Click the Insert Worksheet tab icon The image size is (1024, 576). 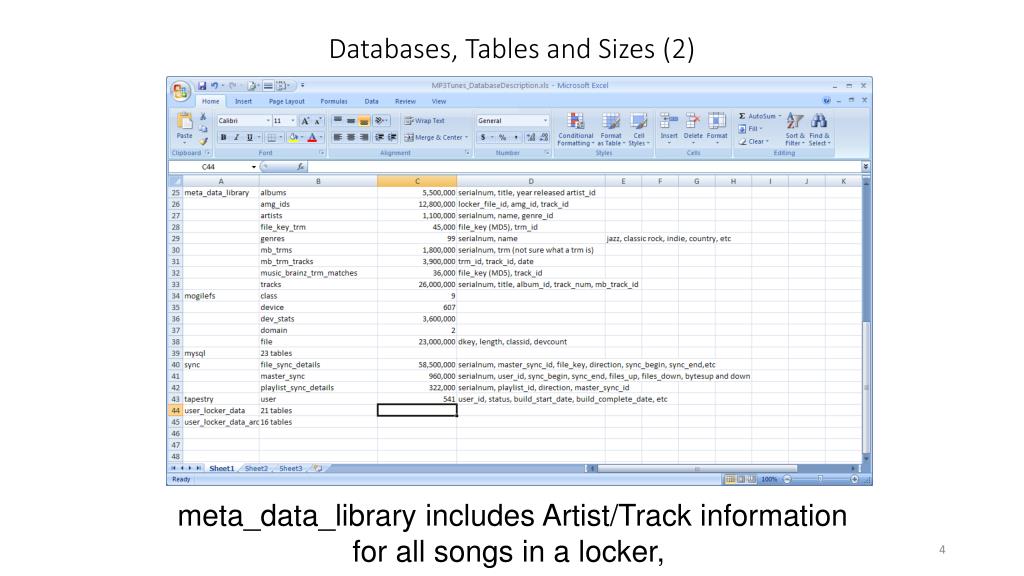pos(317,468)
